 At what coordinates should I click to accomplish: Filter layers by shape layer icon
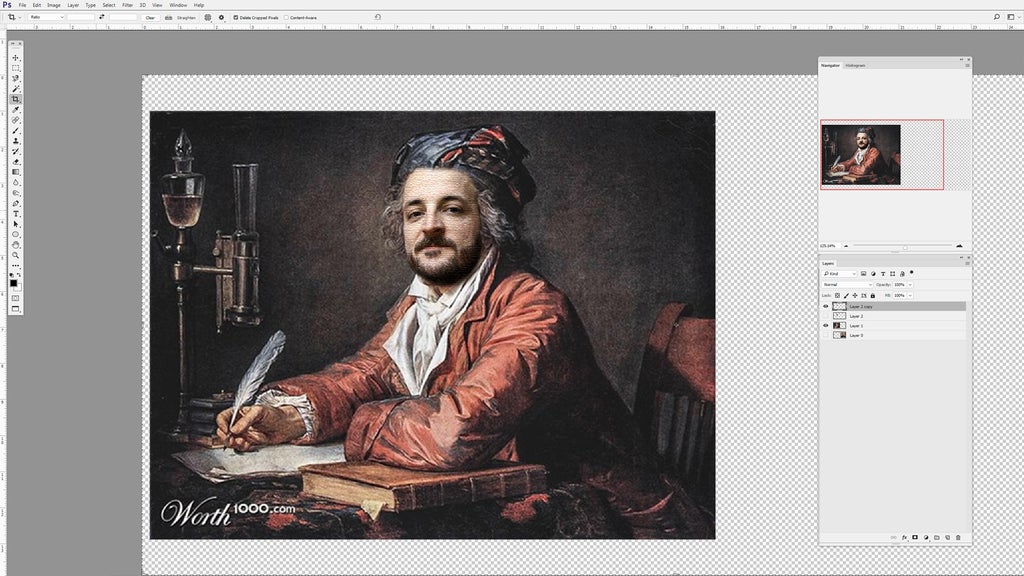point(892,274)
